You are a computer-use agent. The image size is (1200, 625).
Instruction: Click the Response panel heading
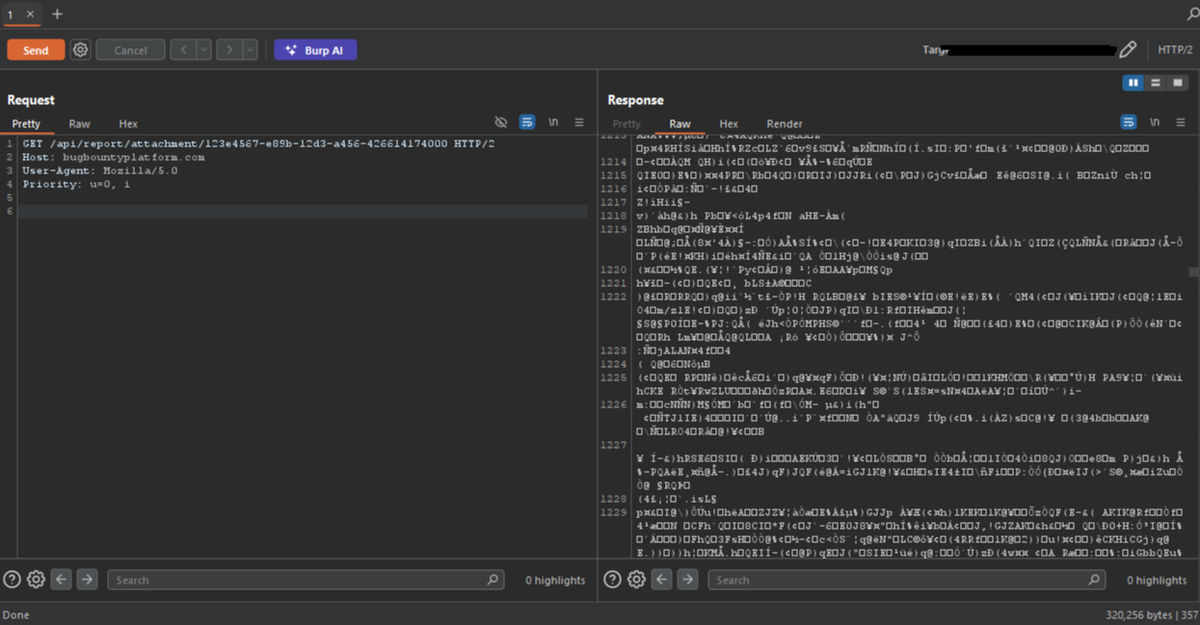pos(636,100)
